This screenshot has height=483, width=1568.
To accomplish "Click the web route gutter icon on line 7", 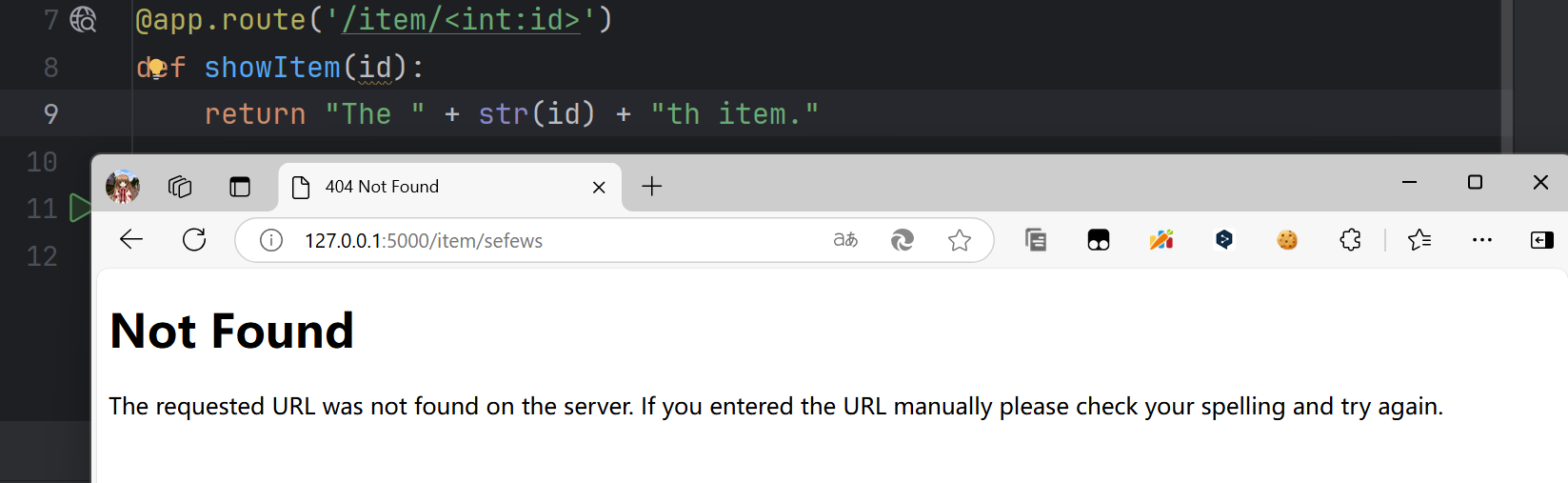I will pyautogui.click(x=84, y=19).
